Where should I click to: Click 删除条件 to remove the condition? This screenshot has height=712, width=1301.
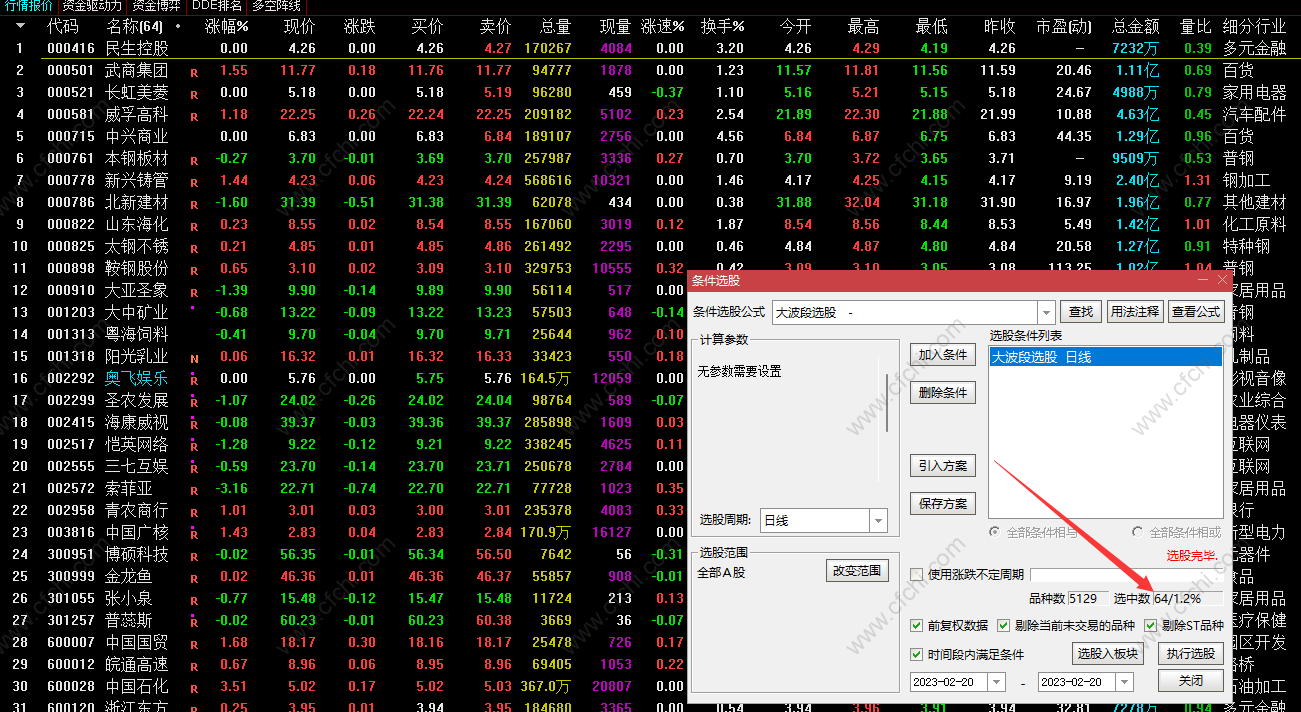tap(942, 393)
